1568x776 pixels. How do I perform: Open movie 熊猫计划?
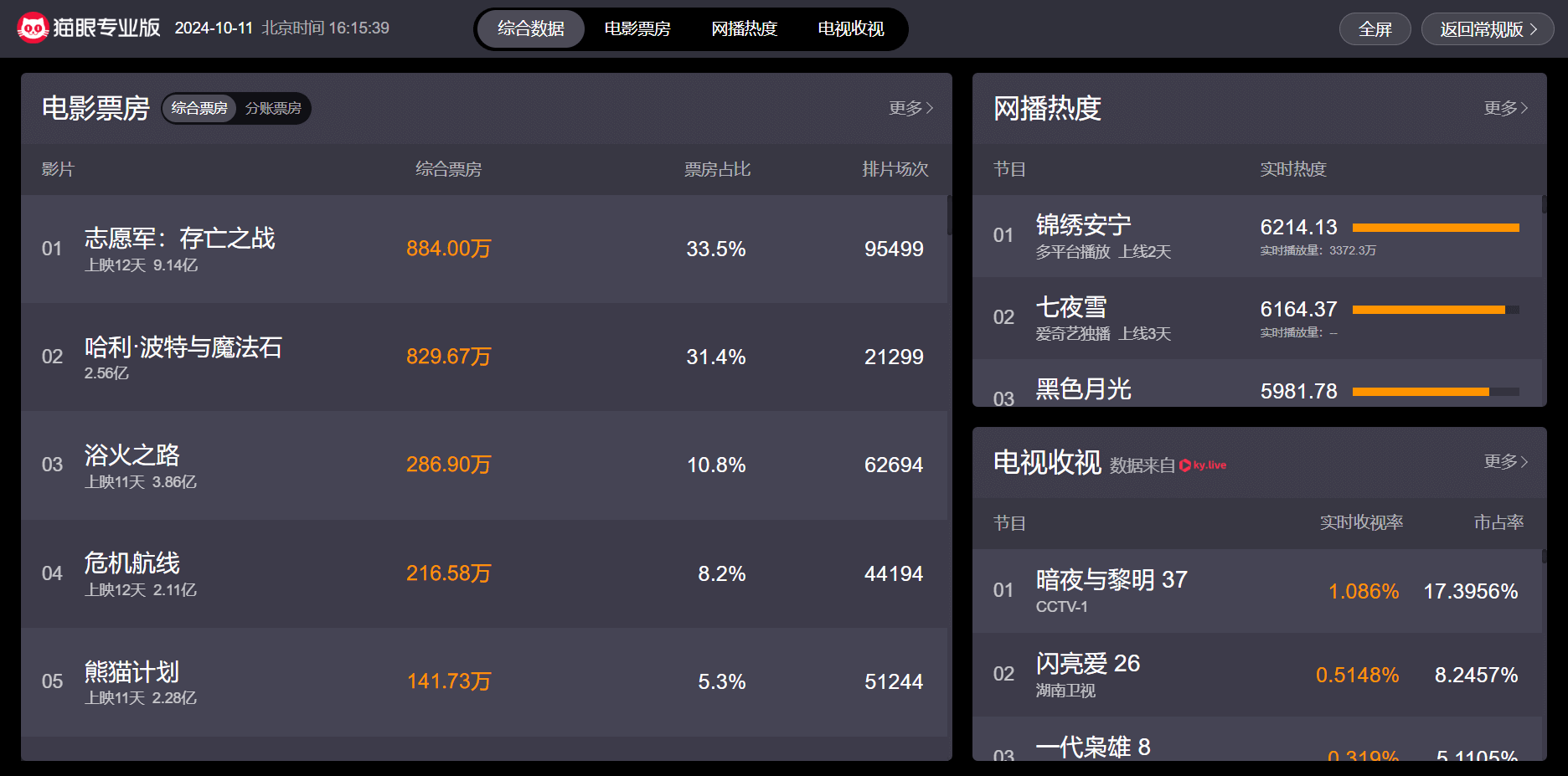click(x=132, y=672)
